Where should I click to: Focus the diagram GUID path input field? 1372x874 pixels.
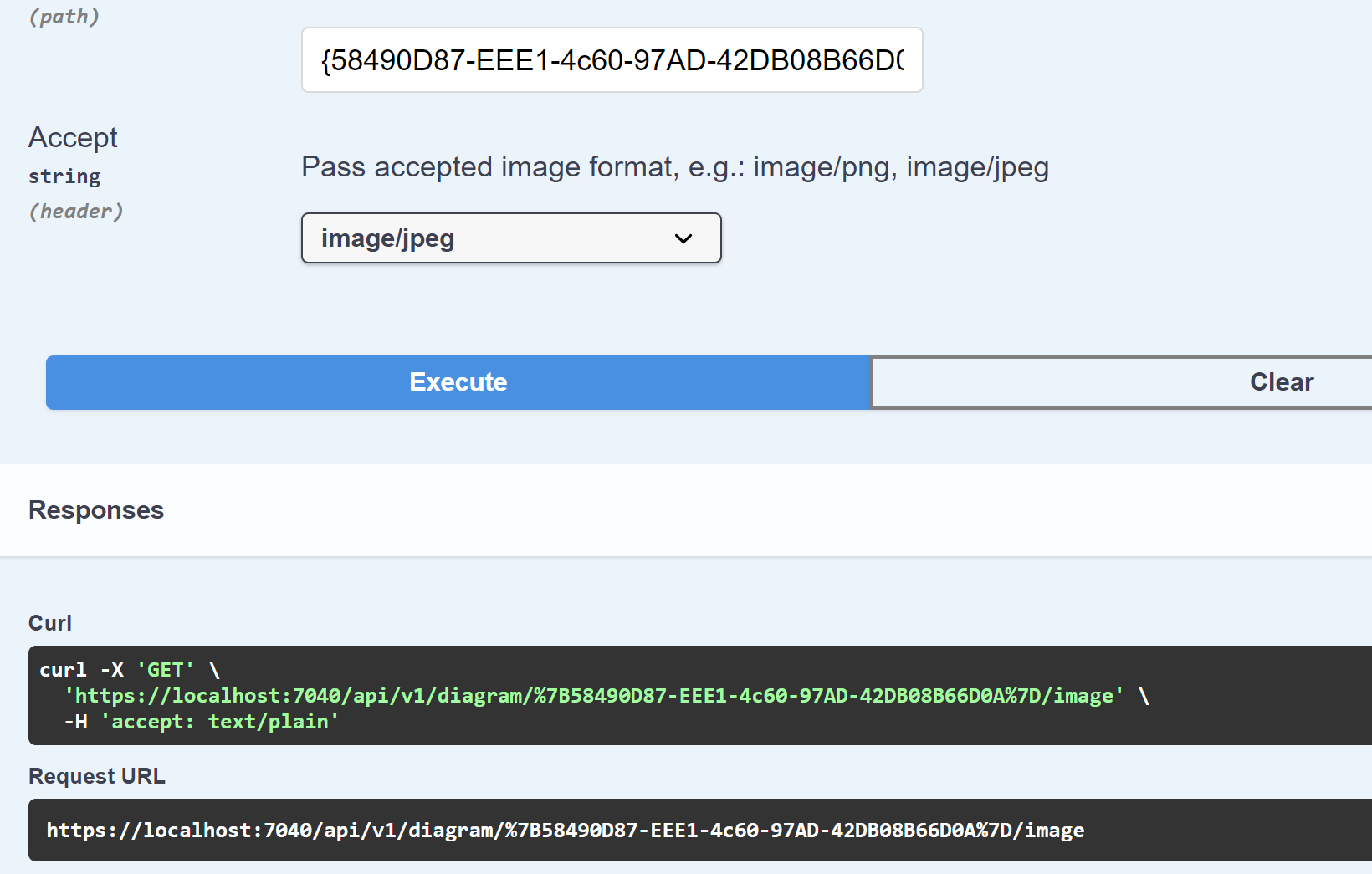[612, 60]
